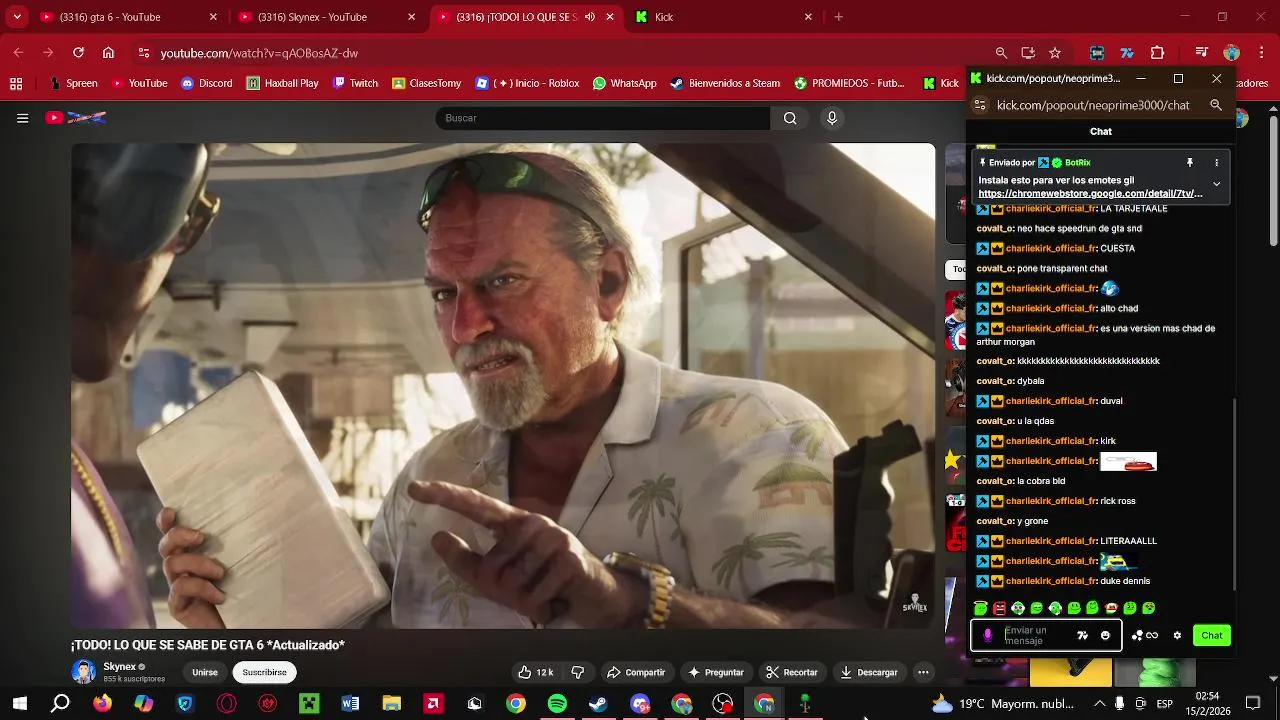Collapse the pinned message with the chevron
The width and height of the screenshot is (1280, 720).
1217,184
